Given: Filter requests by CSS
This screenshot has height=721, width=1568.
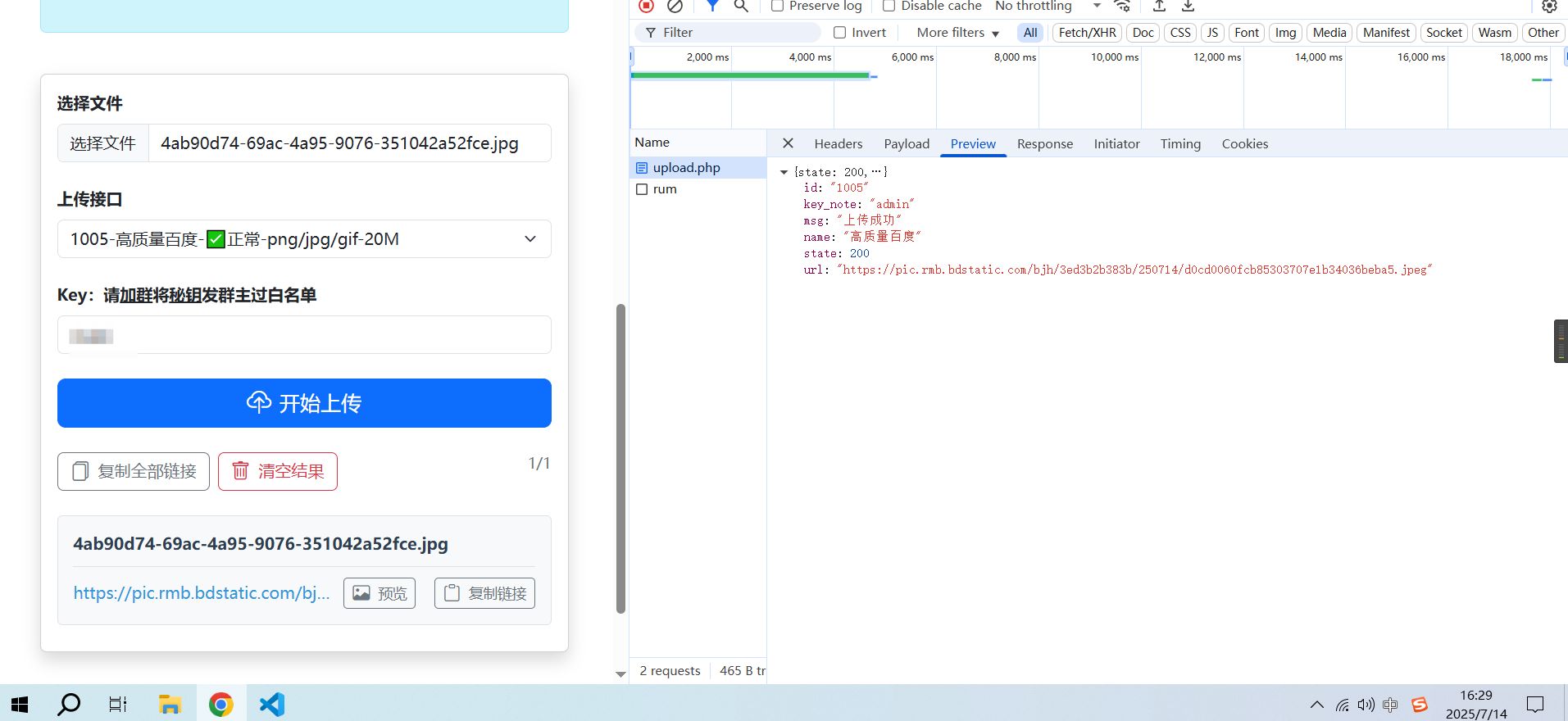Looking at the screenshot, I should (1180, 33).
